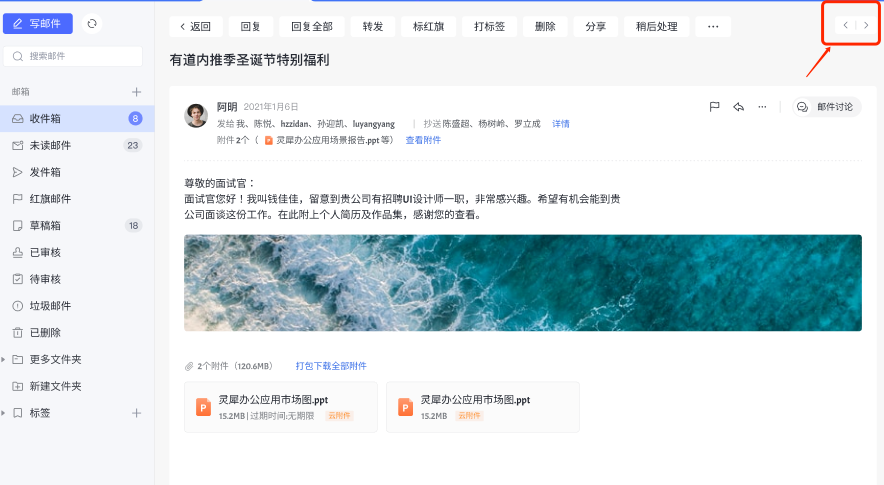
Task: Click the 删除 delete button
Action: pyautogui.click(x=545, y=27)
